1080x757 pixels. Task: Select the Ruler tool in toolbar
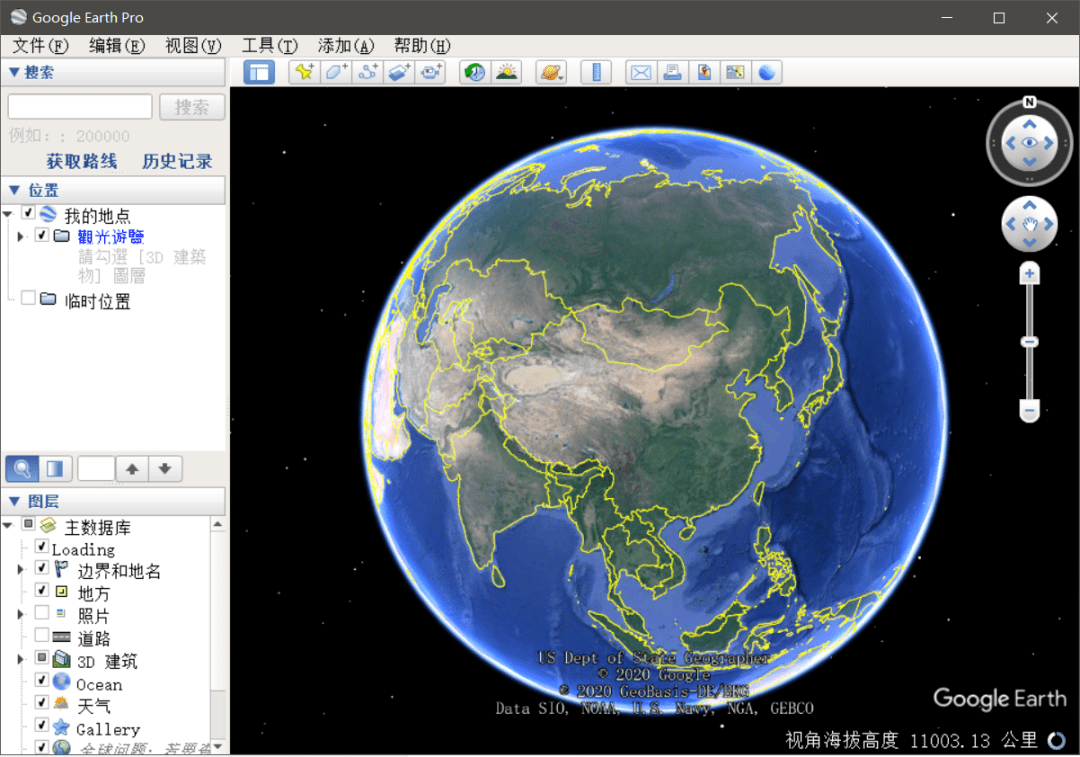(596, 72)
